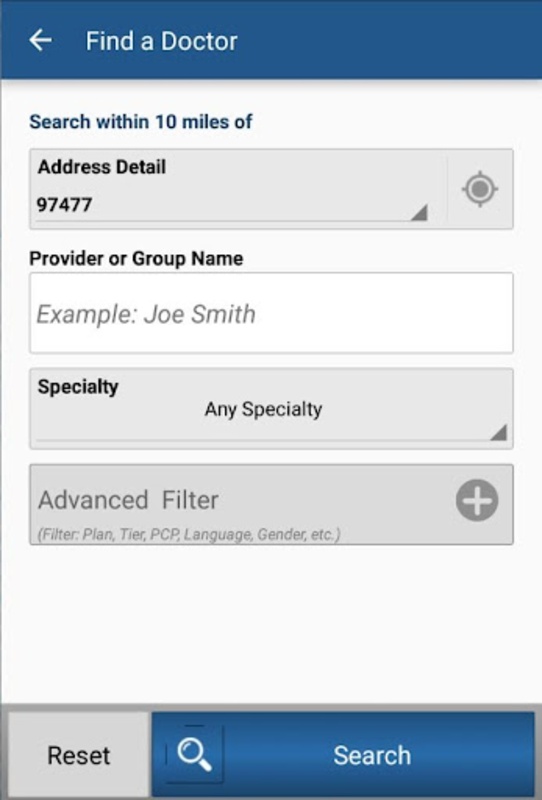This screenshot has height=800, width=542.
Task: Tap the Advanced Filter text
Action: (128, 500)
